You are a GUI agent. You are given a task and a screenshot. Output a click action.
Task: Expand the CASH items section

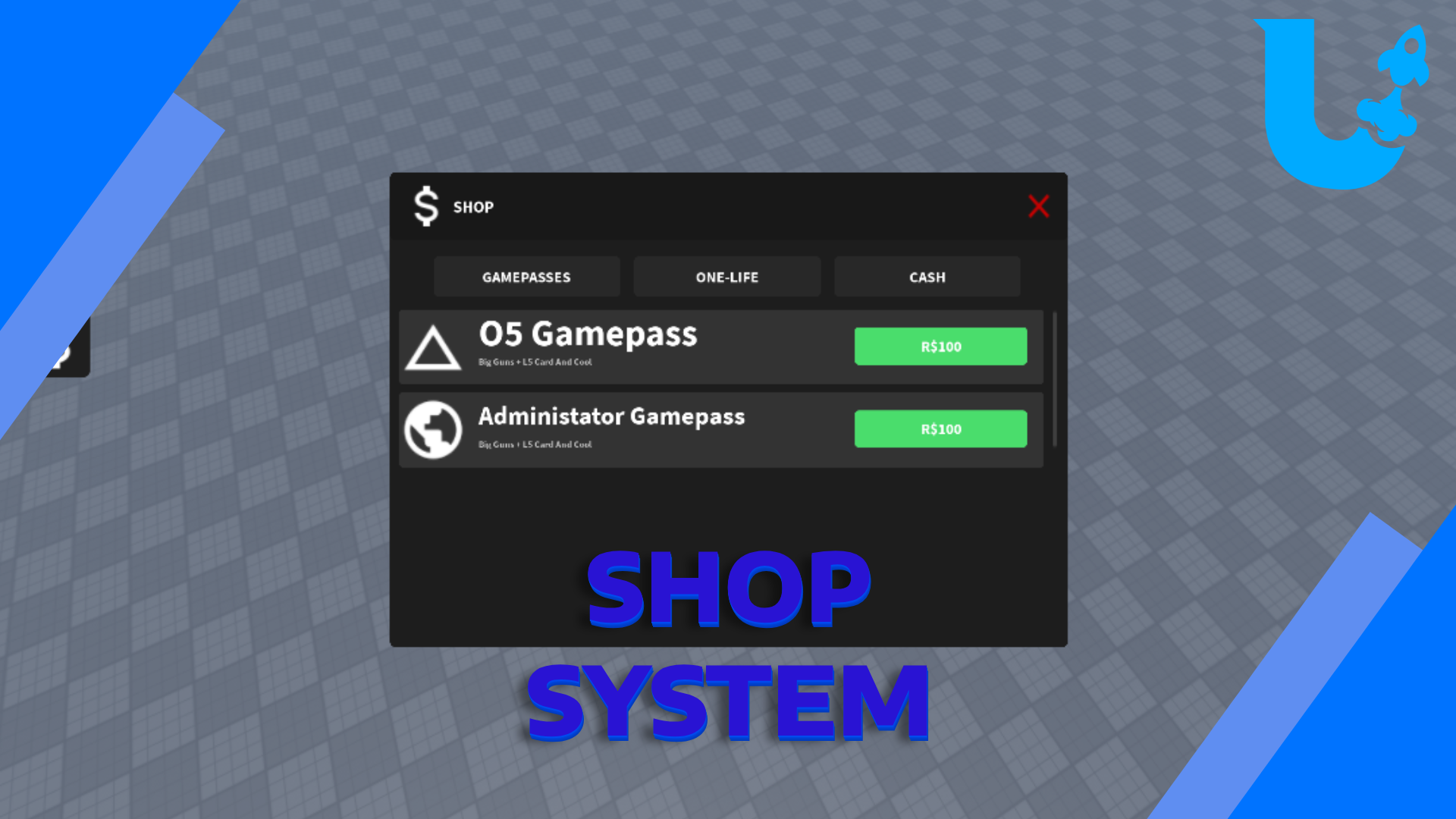click(x=927, y=276)
